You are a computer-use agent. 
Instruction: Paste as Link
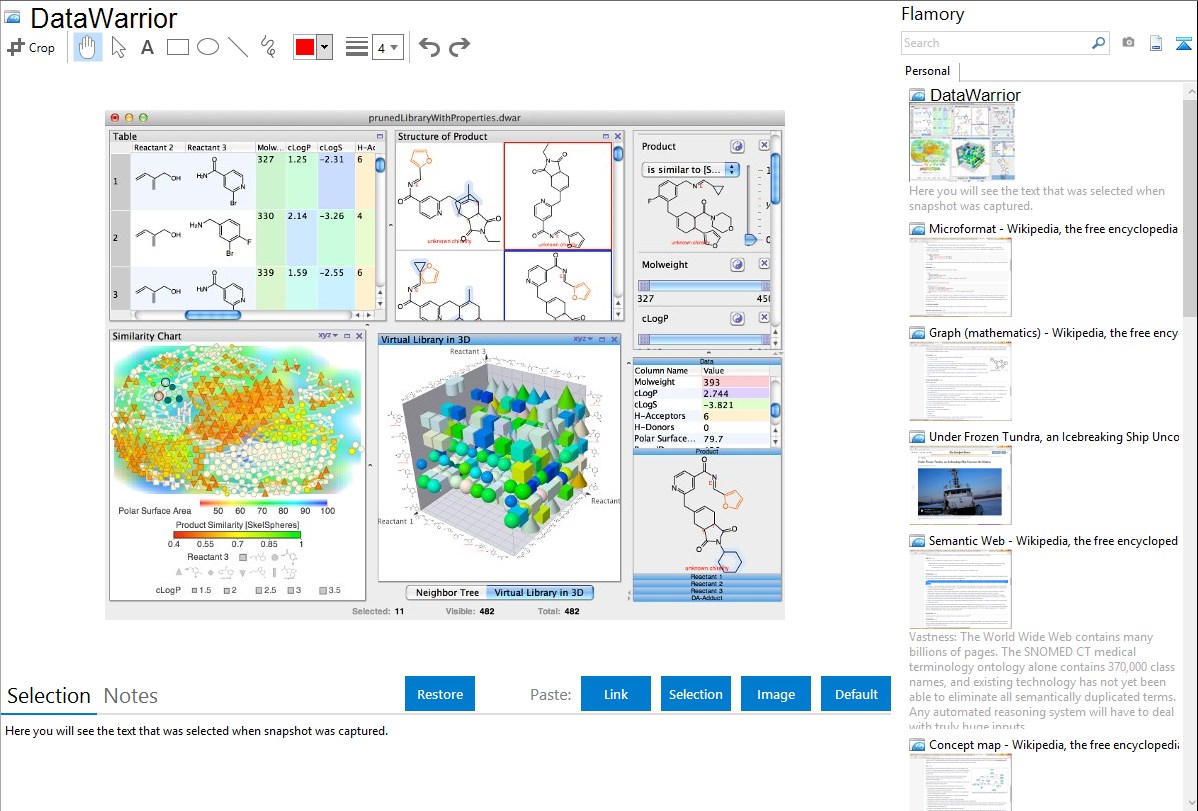click(616, 694)
